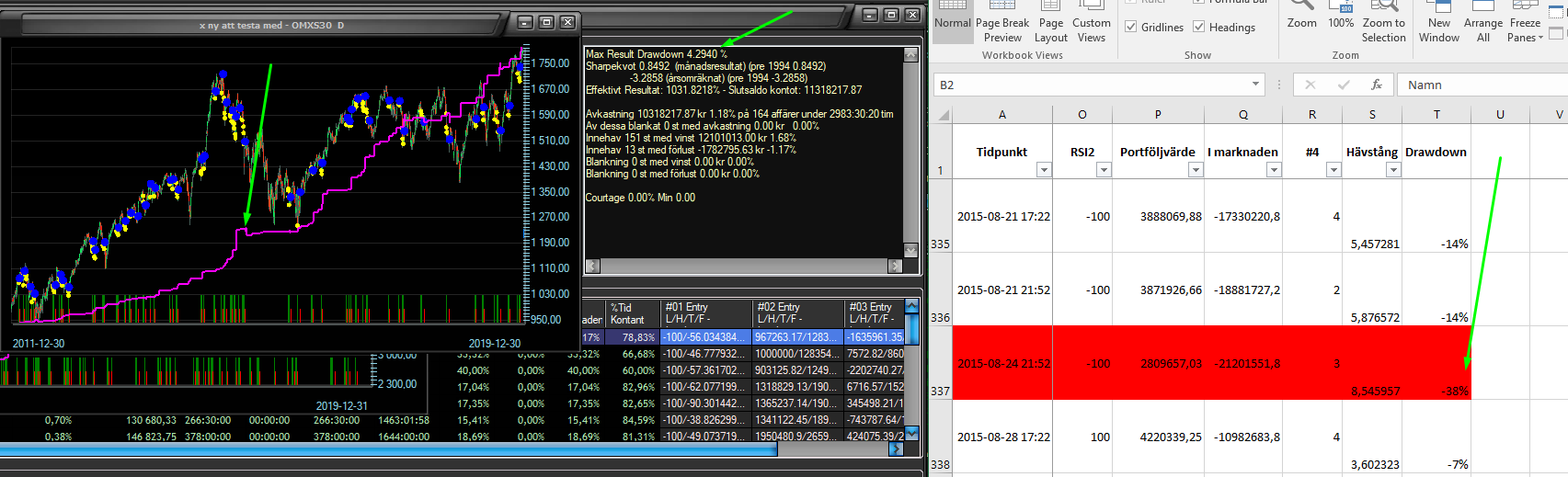
Task: Select column T header in Excel
Action: tap(1436, 115)
